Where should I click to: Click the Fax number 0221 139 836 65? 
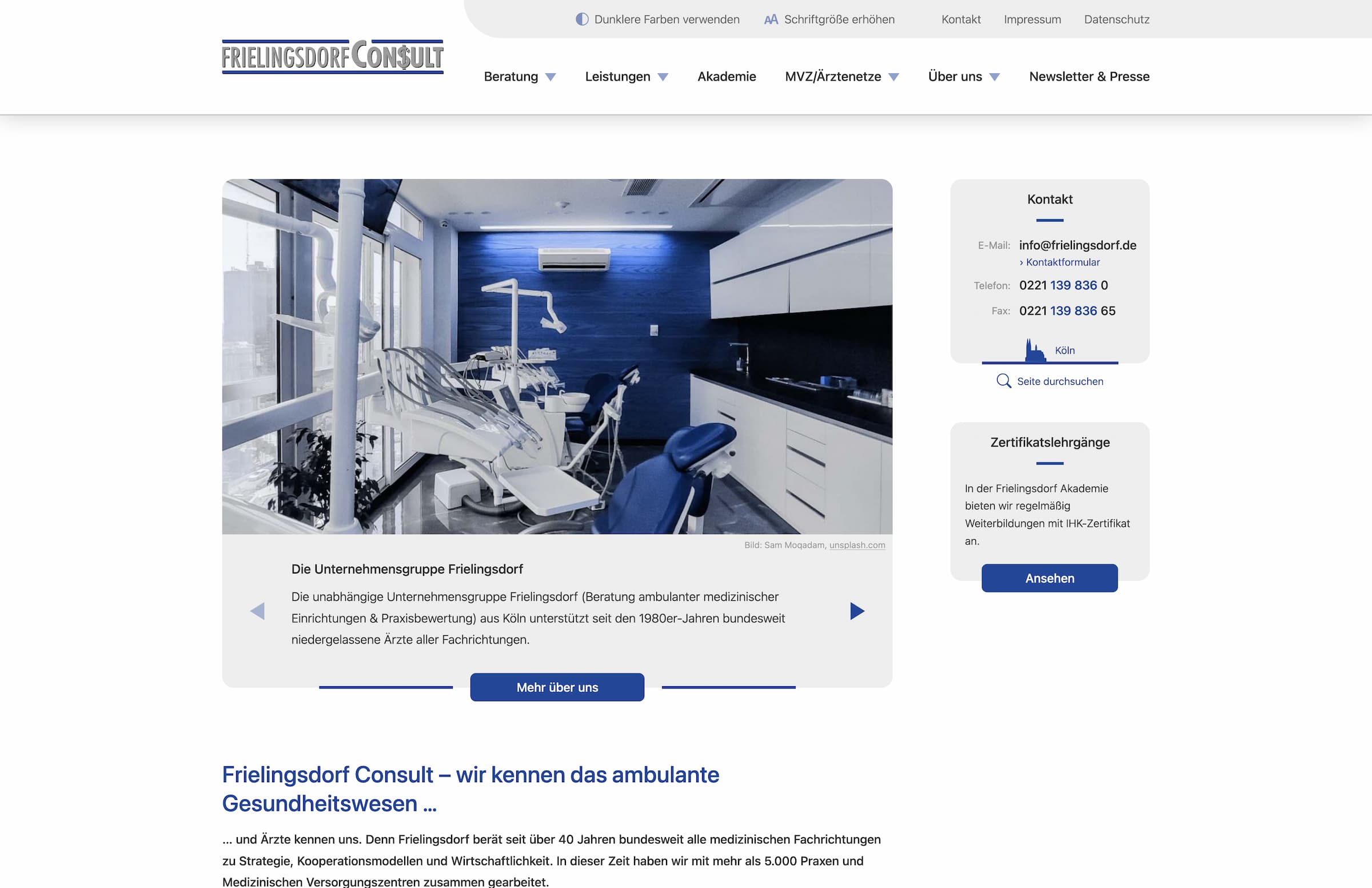pyautogui.click(x=1067, y=311)
